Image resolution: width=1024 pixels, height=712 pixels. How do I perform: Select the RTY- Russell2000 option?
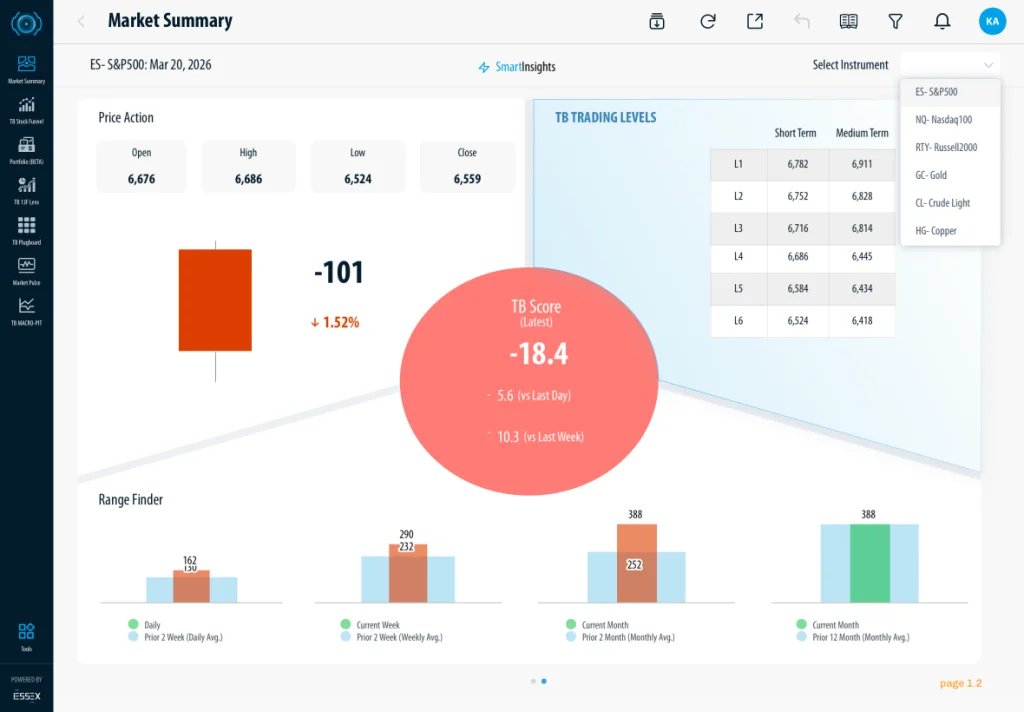click(946, 147)
